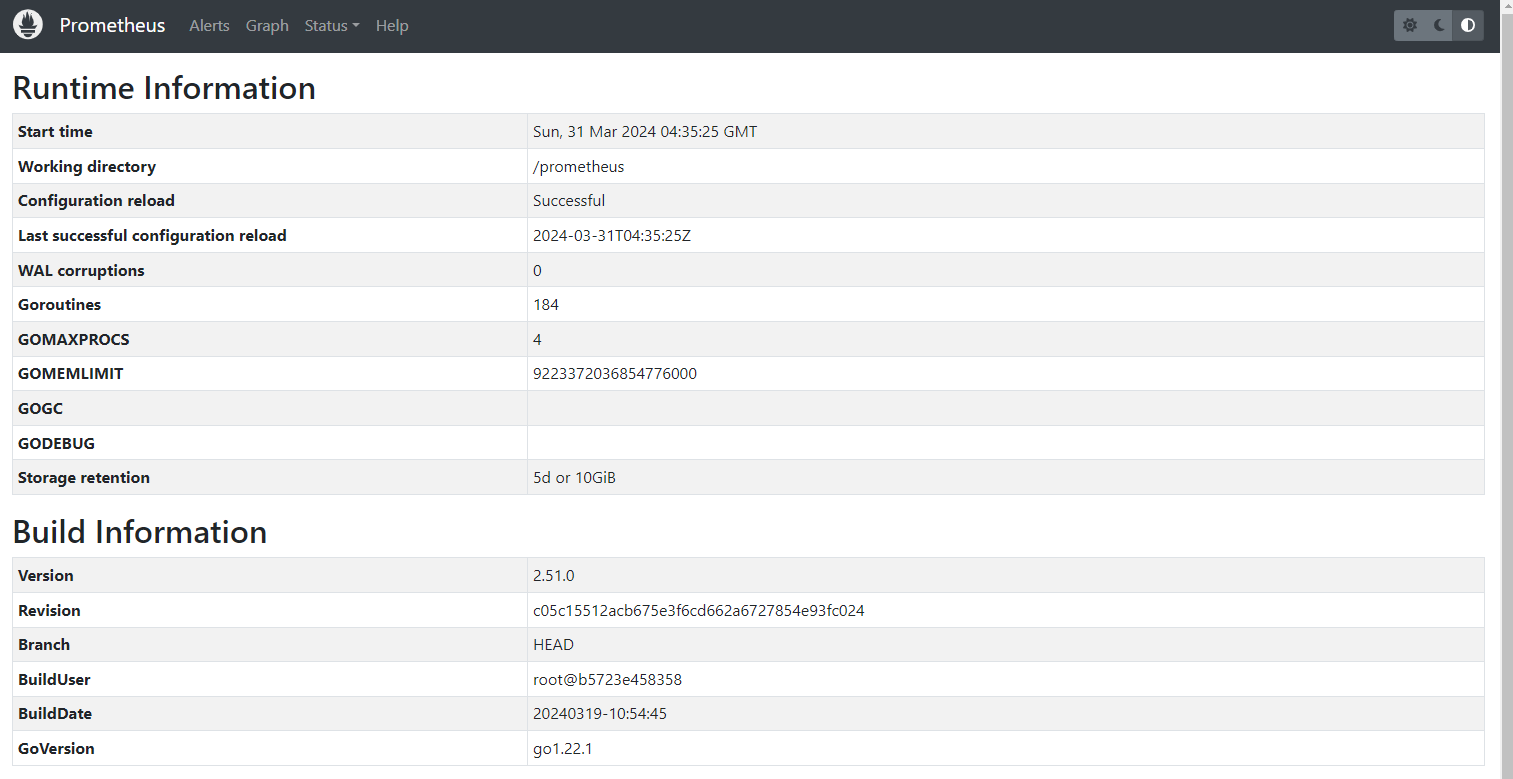Image resolution: width=1513 pixels, height=779 pixels.
Task: Switch to light theme sun icon
Action: coord(1410,25)
